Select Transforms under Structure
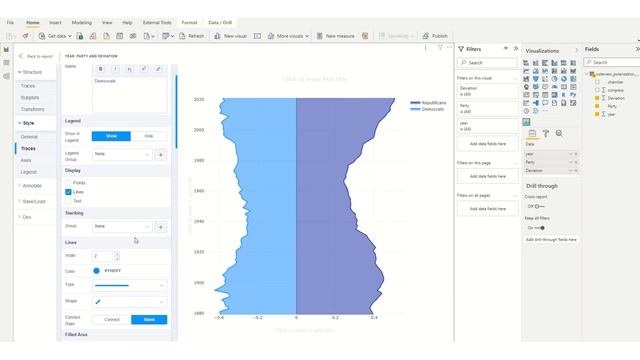Screen dimensions: 640x360 (32, 109)
